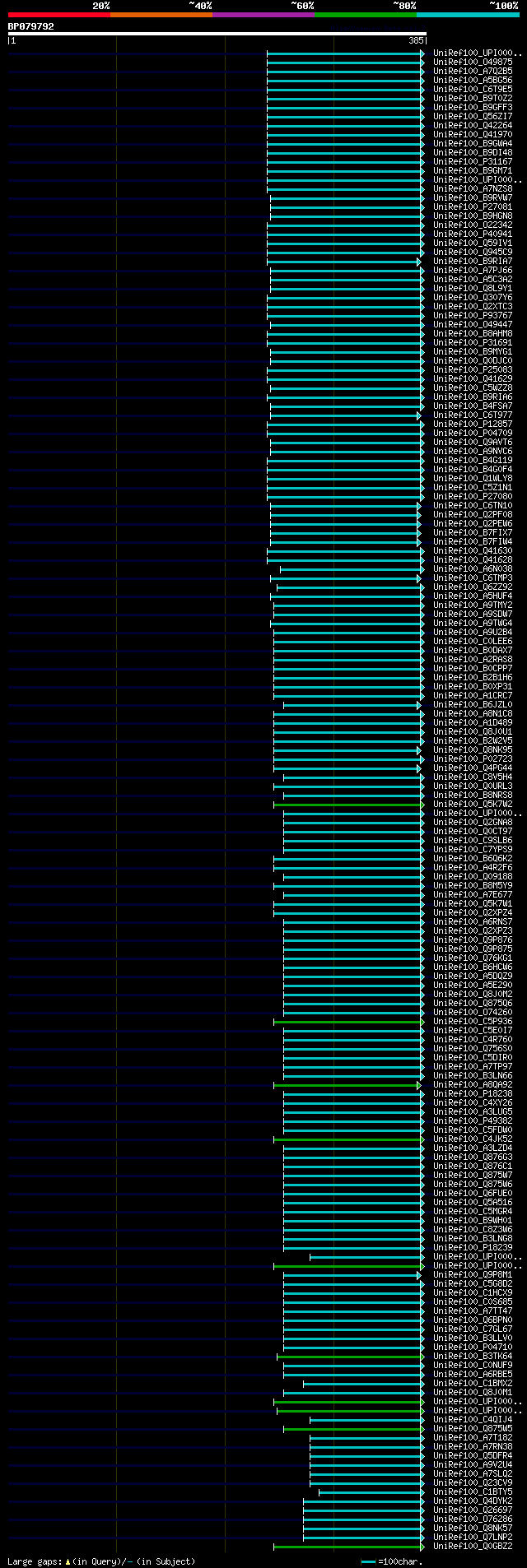Open hit UniRef100_A1CRC7
Image resolution: width=527 pixels, height=1568 pixels.
(x=473, y=695)
